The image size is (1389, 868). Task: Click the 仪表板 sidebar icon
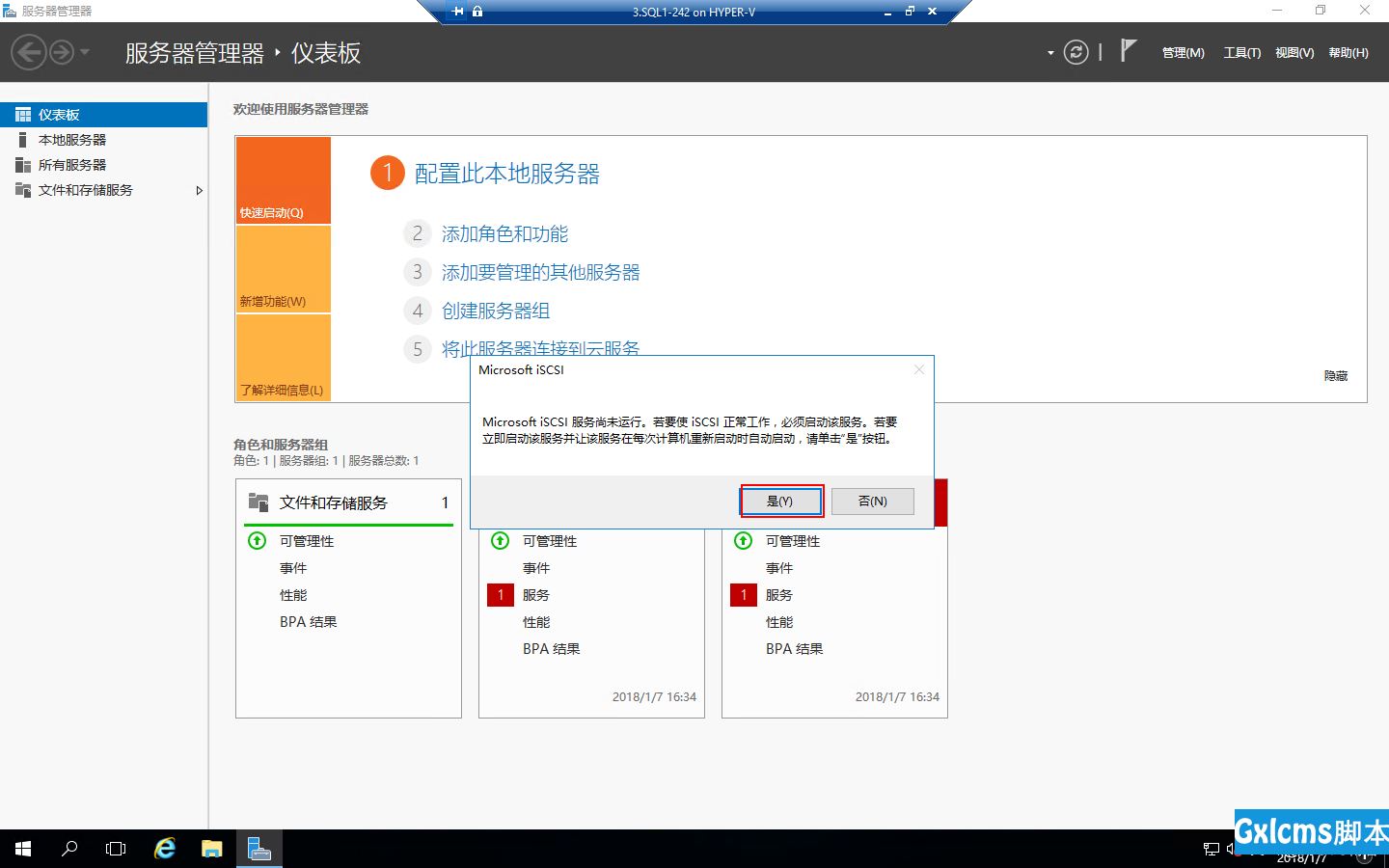point(23,115)
